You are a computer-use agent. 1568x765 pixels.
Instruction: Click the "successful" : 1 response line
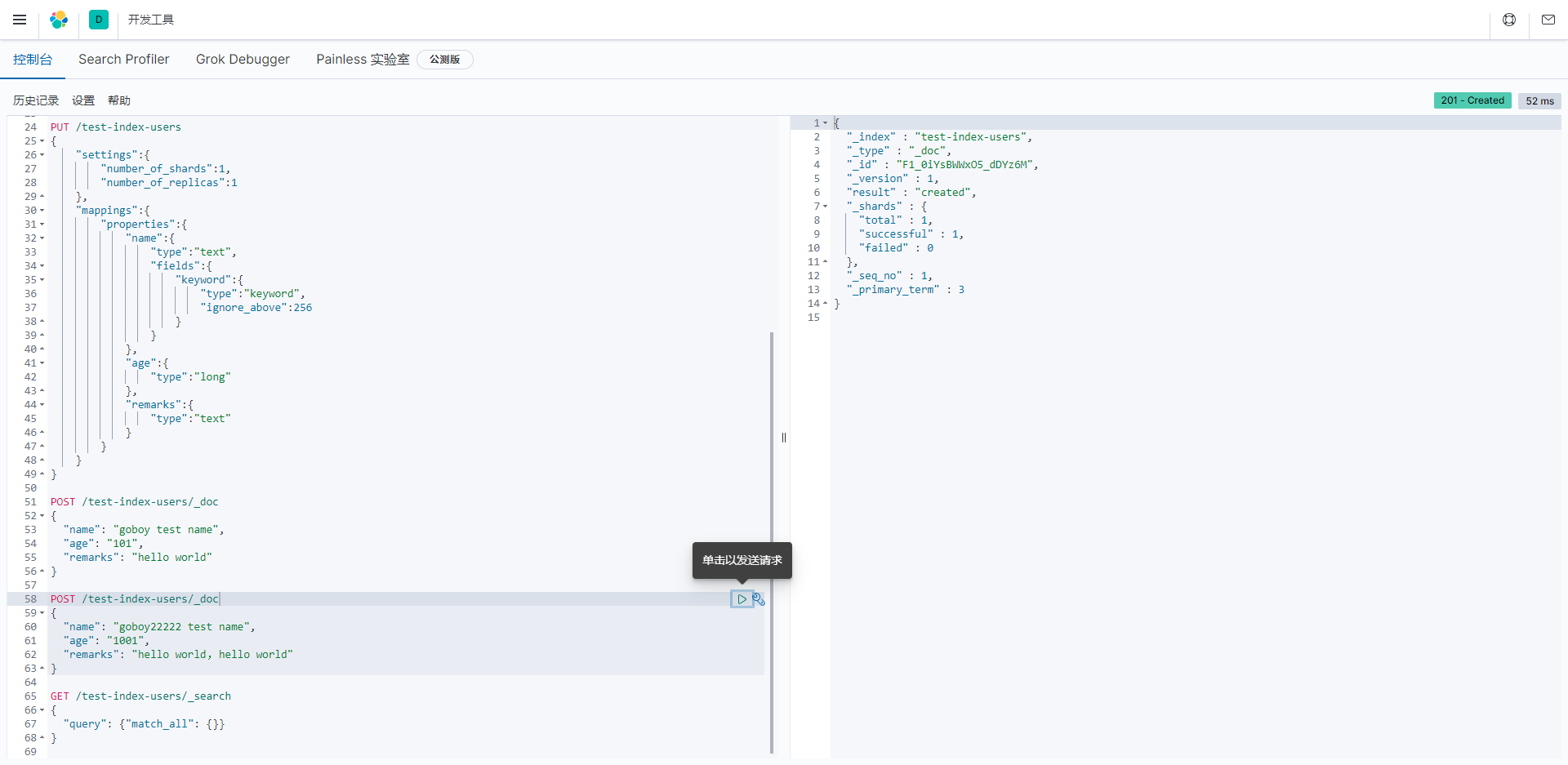911,234
